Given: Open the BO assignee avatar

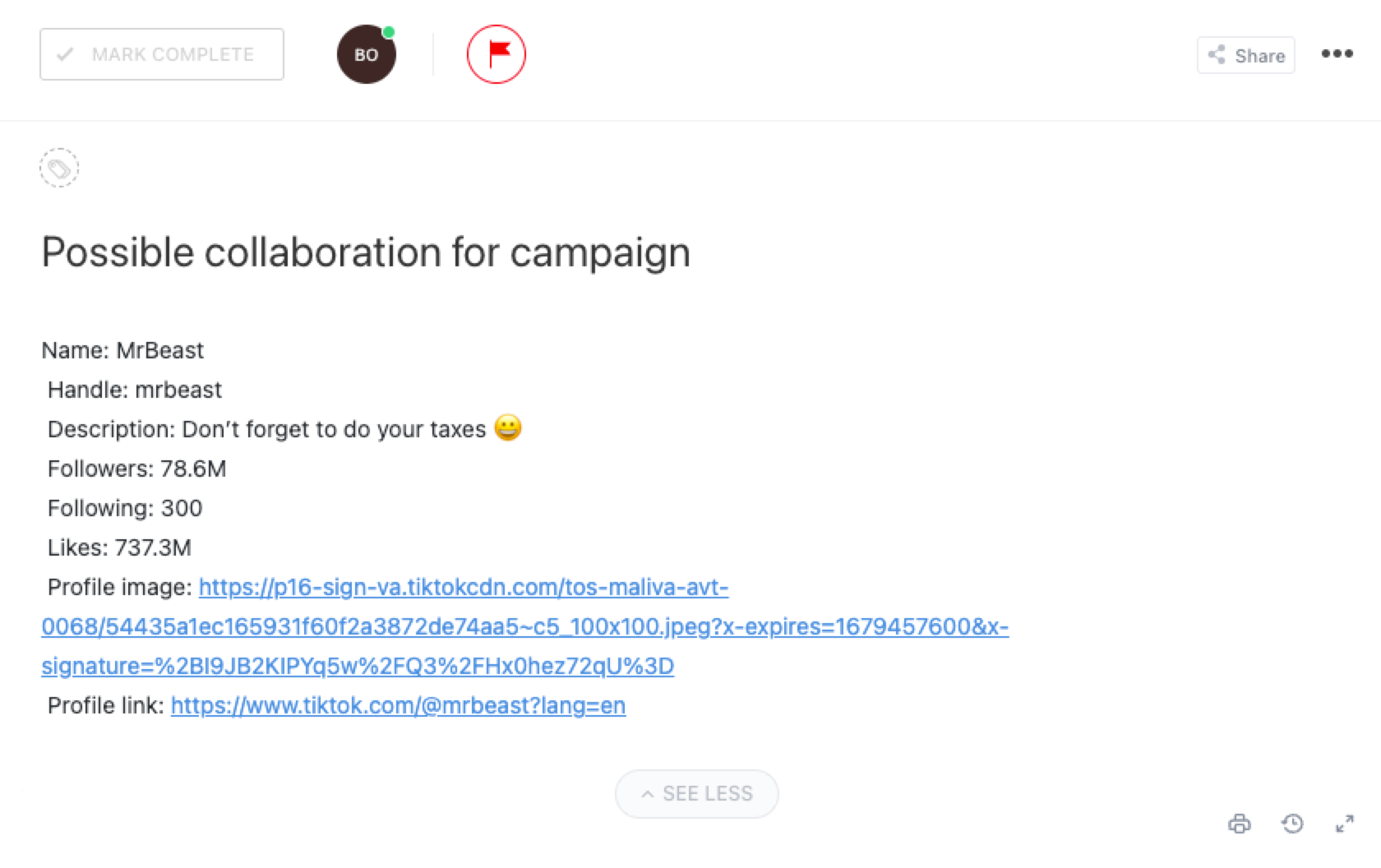Looking at the screenshot, I should pyautogui.click(x=367, y=54).
